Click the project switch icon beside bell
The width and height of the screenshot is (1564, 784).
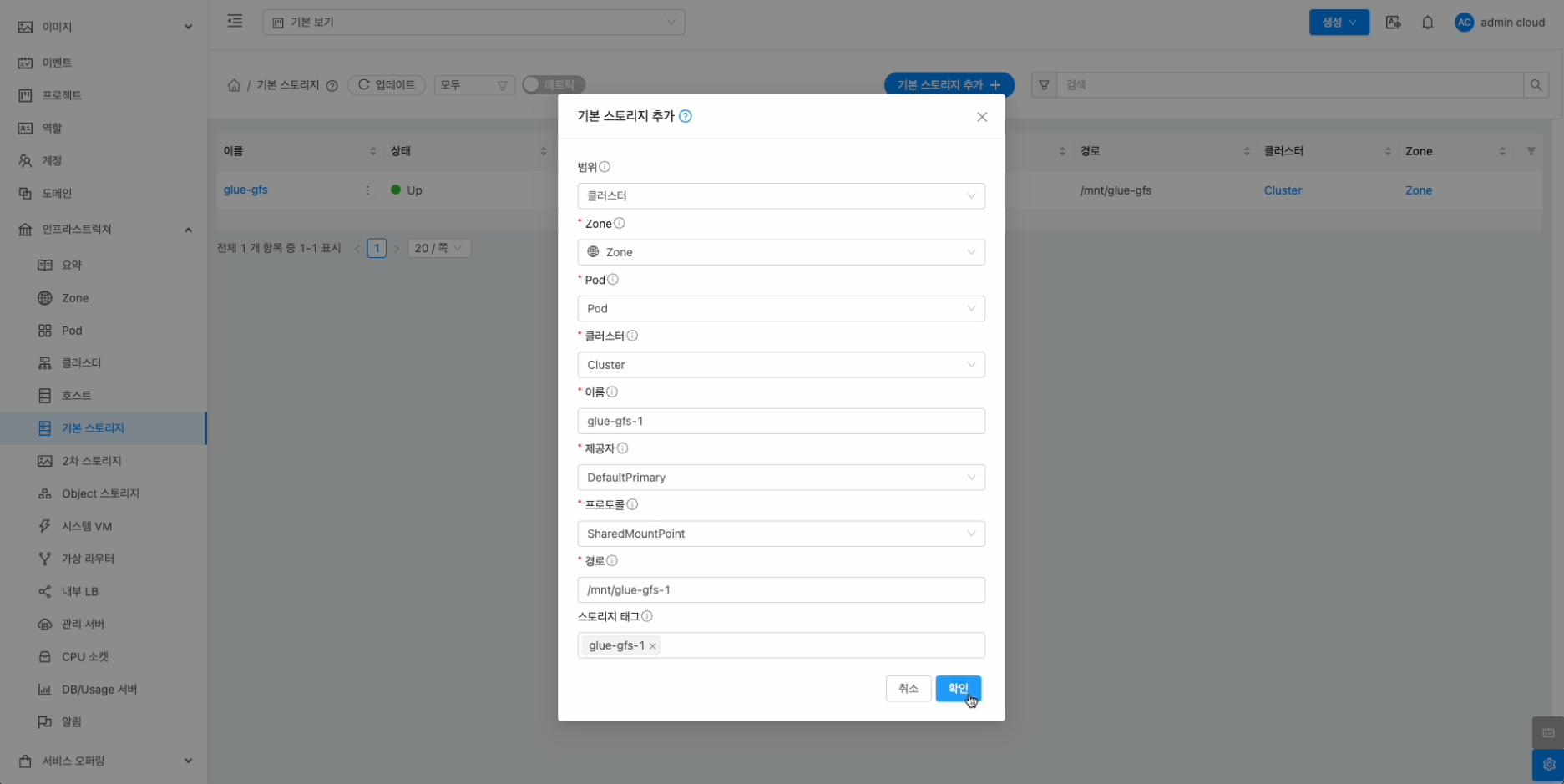[1393, 23]
